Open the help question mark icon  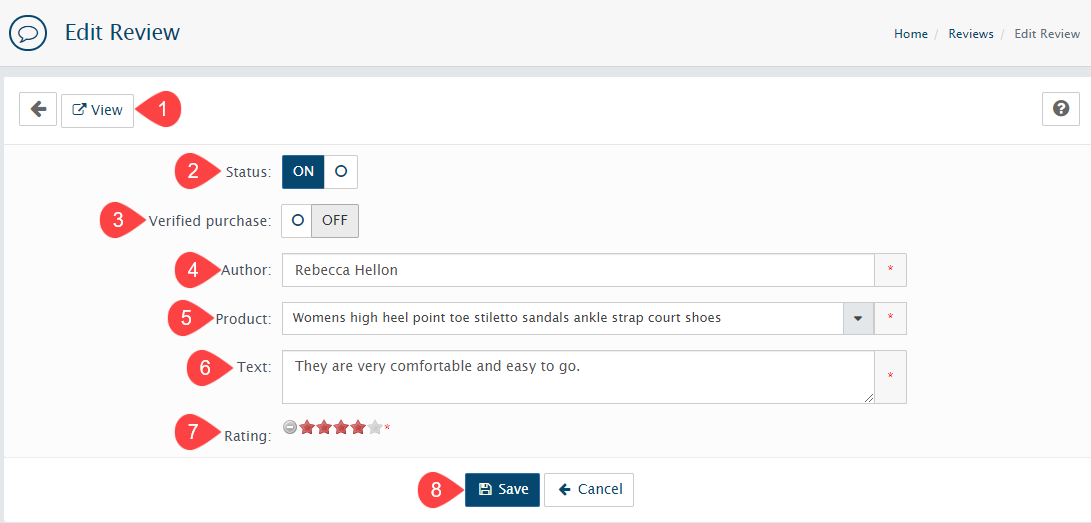click(x=1060, y=108)
